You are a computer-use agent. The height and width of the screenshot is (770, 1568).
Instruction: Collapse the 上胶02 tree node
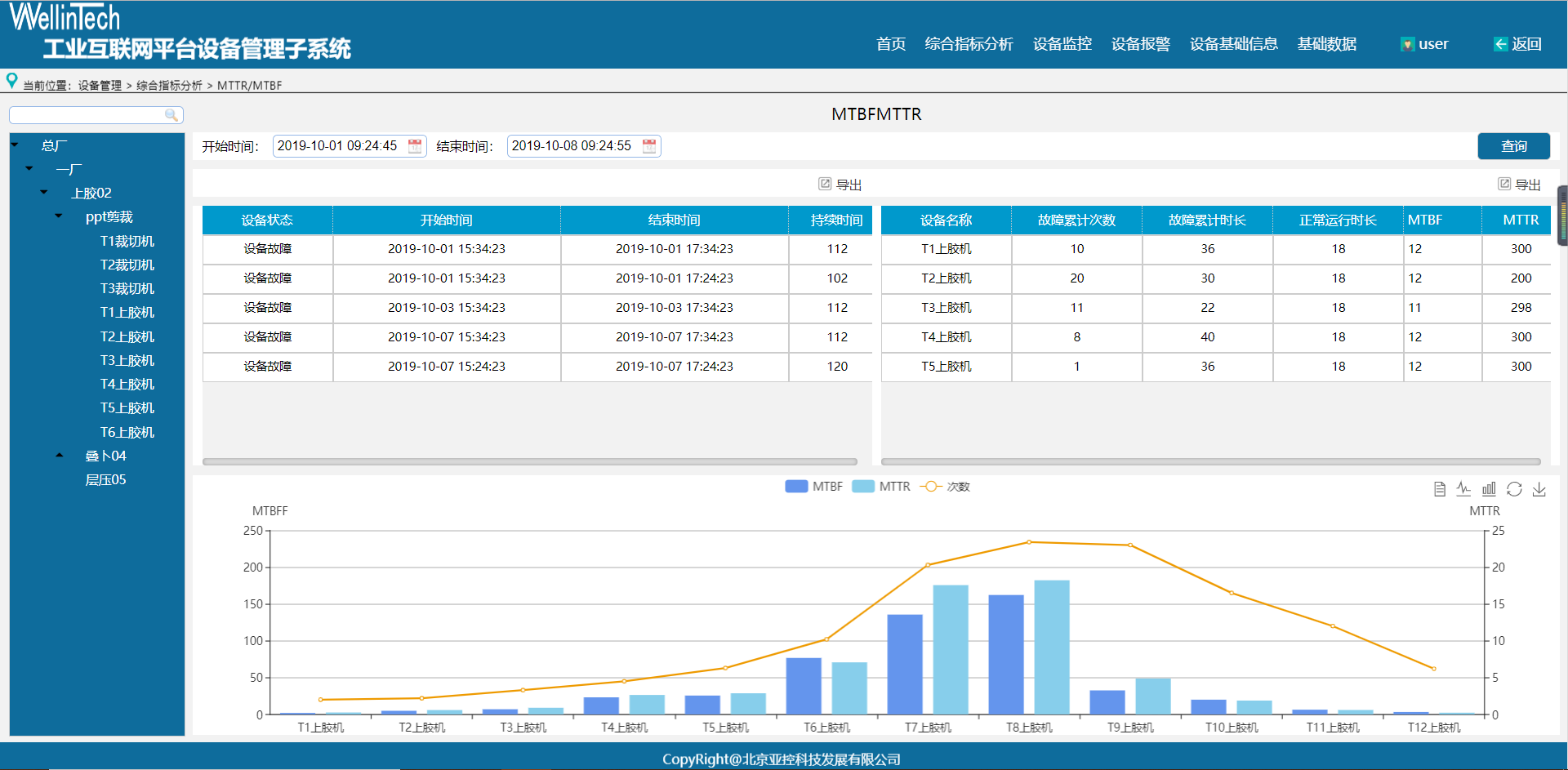point(44,193)
